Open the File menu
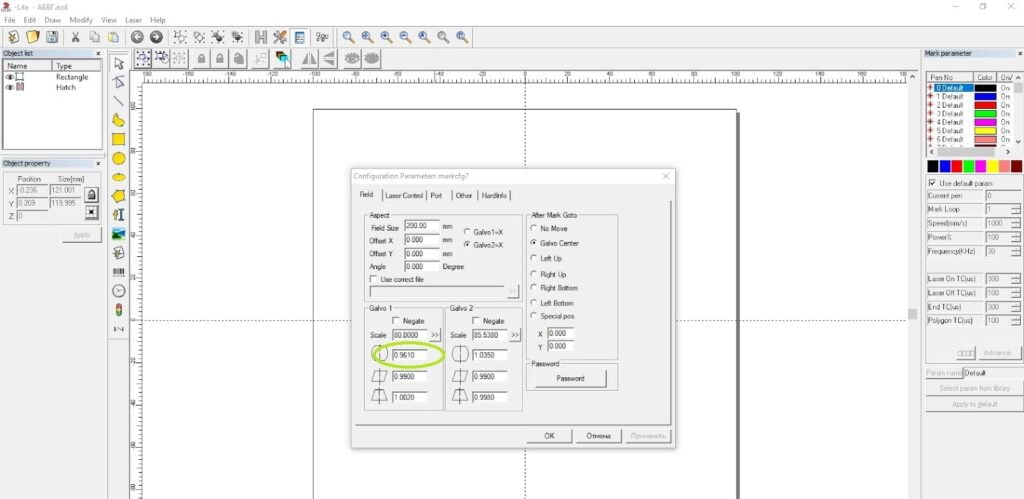This screenshot has height=499, width=1024. [x=9, y=20]
